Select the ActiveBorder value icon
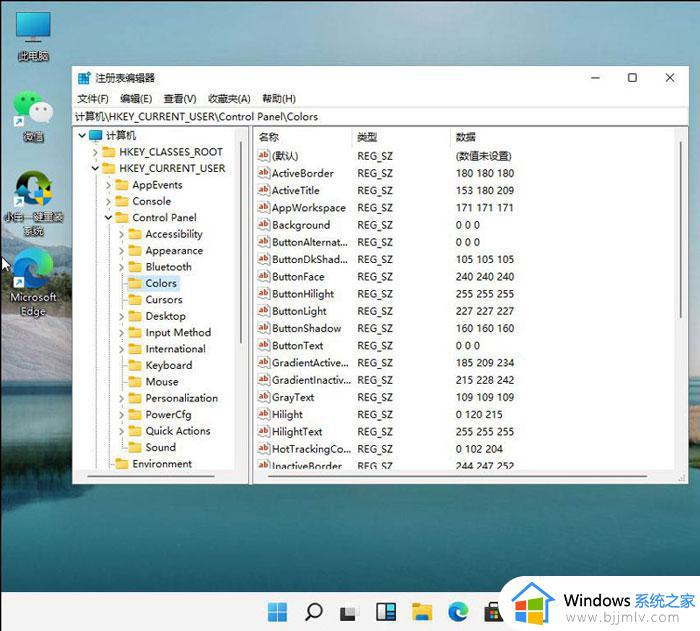This screenshot has height=631, width=700. (x=263, y=173)
